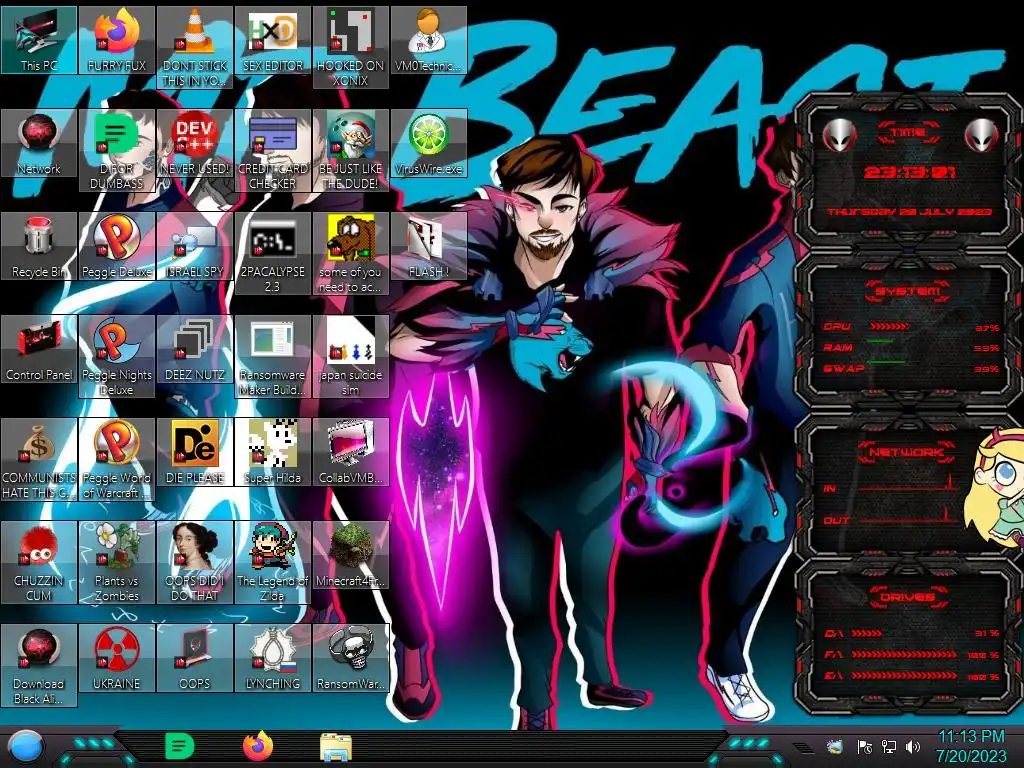
Task: Launch Firefox from the taskbar
Action: pyautogui.click(x=258, y=746)
